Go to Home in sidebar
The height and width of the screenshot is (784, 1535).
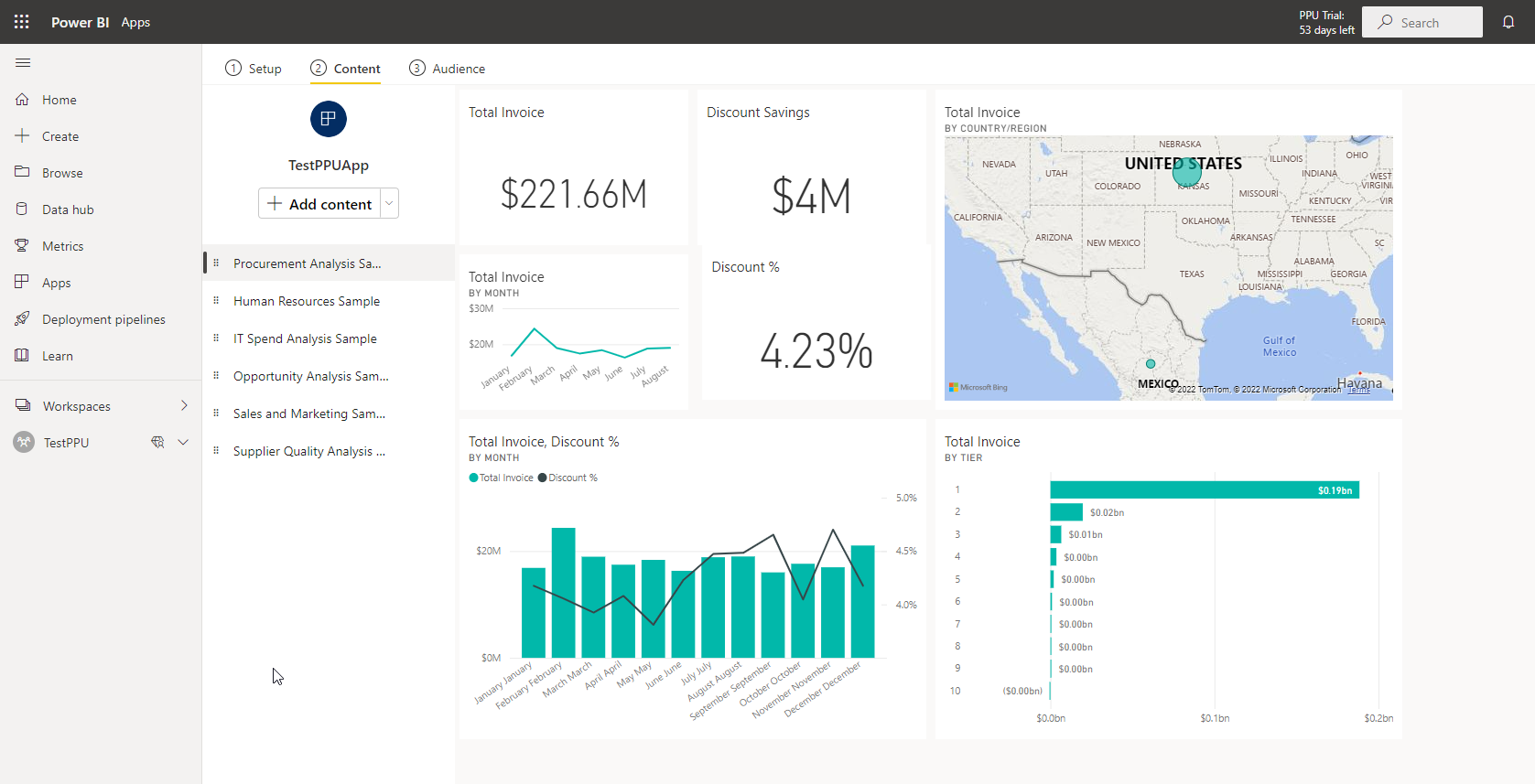coord(101,100)
